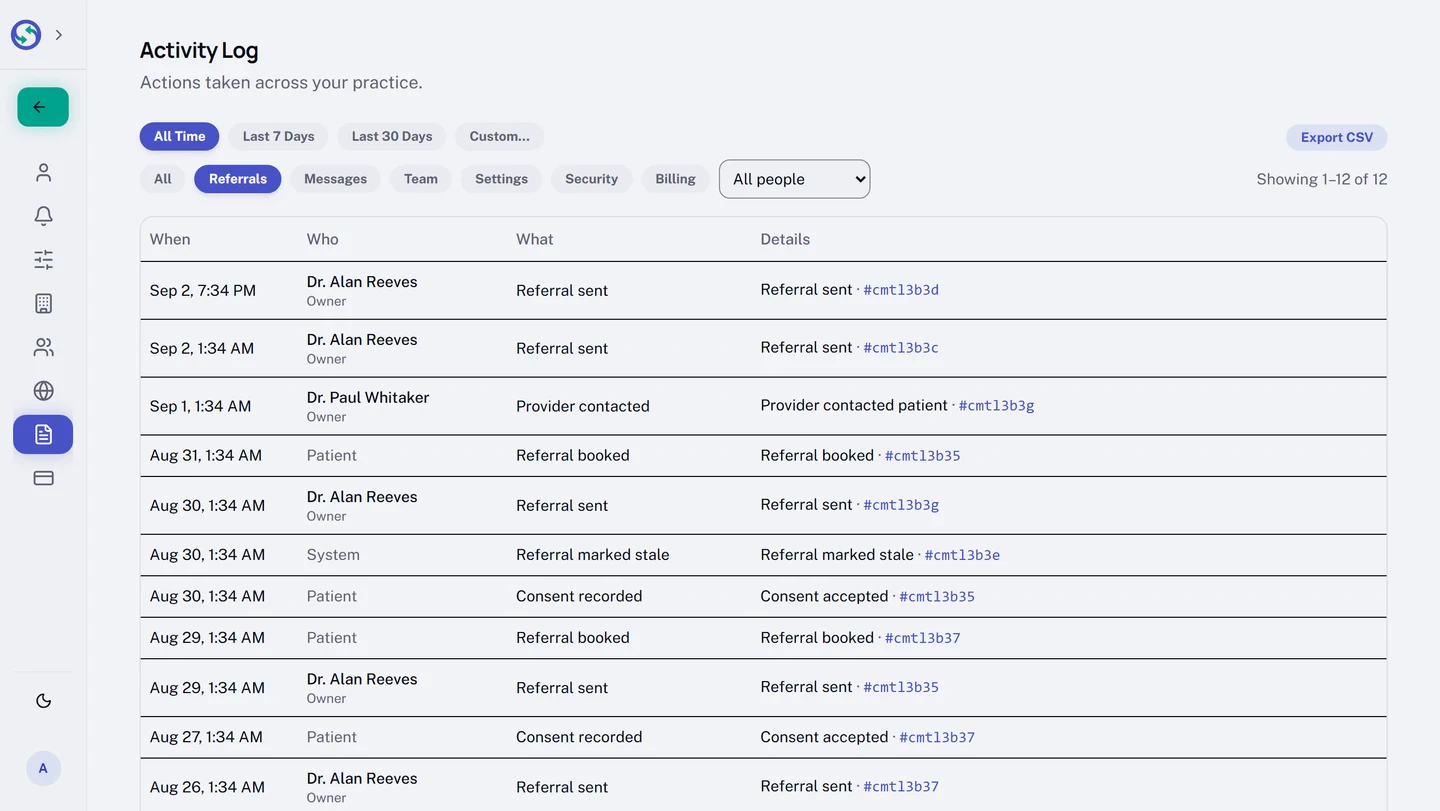Toggle dark mode moon icon
Image resolution: width=1440 pixels, height=811 pixels.
pos(43,701)
